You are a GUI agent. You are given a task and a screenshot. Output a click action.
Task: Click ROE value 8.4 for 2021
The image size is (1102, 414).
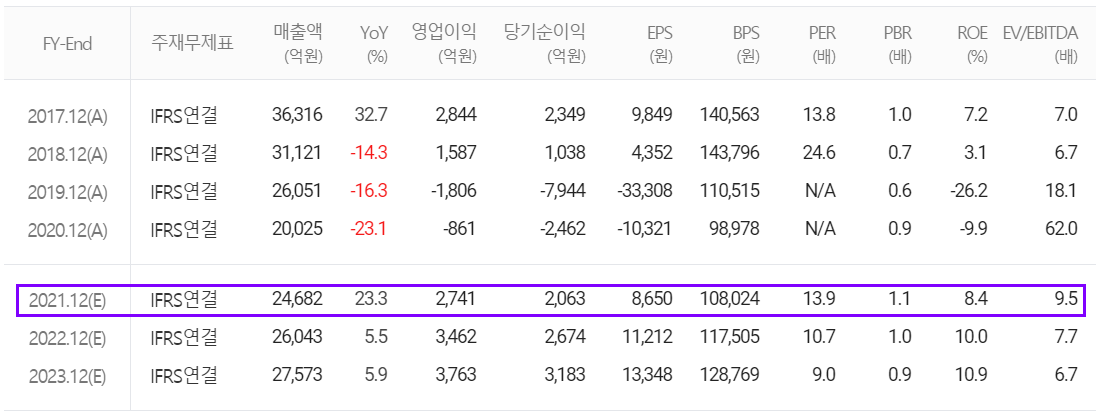(x=976, y=300)
